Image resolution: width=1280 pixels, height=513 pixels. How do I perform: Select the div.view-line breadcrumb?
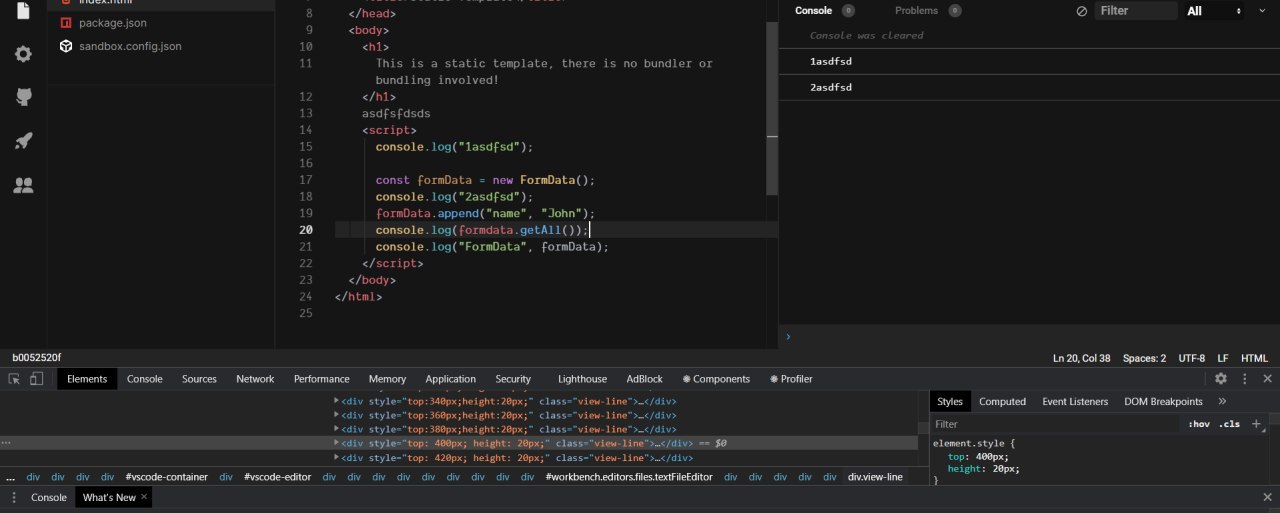pos(875,477)
